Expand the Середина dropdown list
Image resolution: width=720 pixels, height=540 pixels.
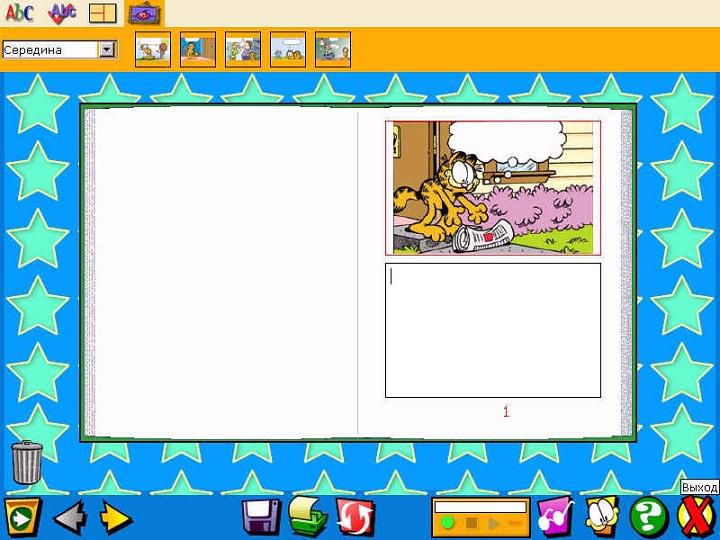(107, 49)
